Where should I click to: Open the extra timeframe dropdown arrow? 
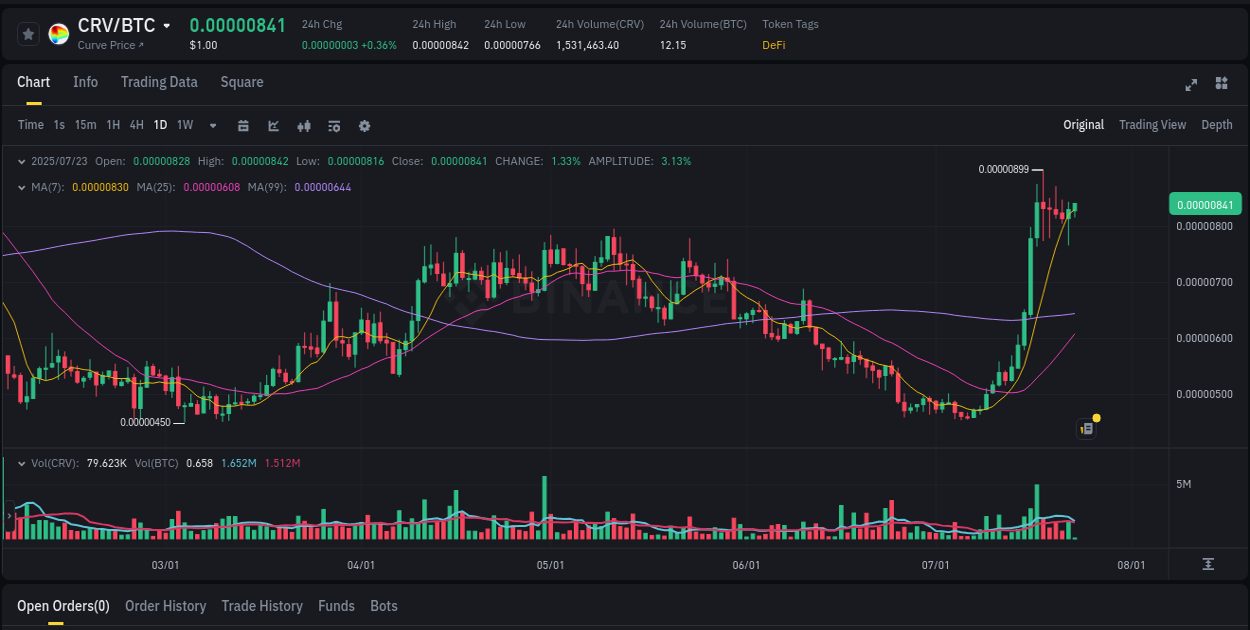pos(212,126)
